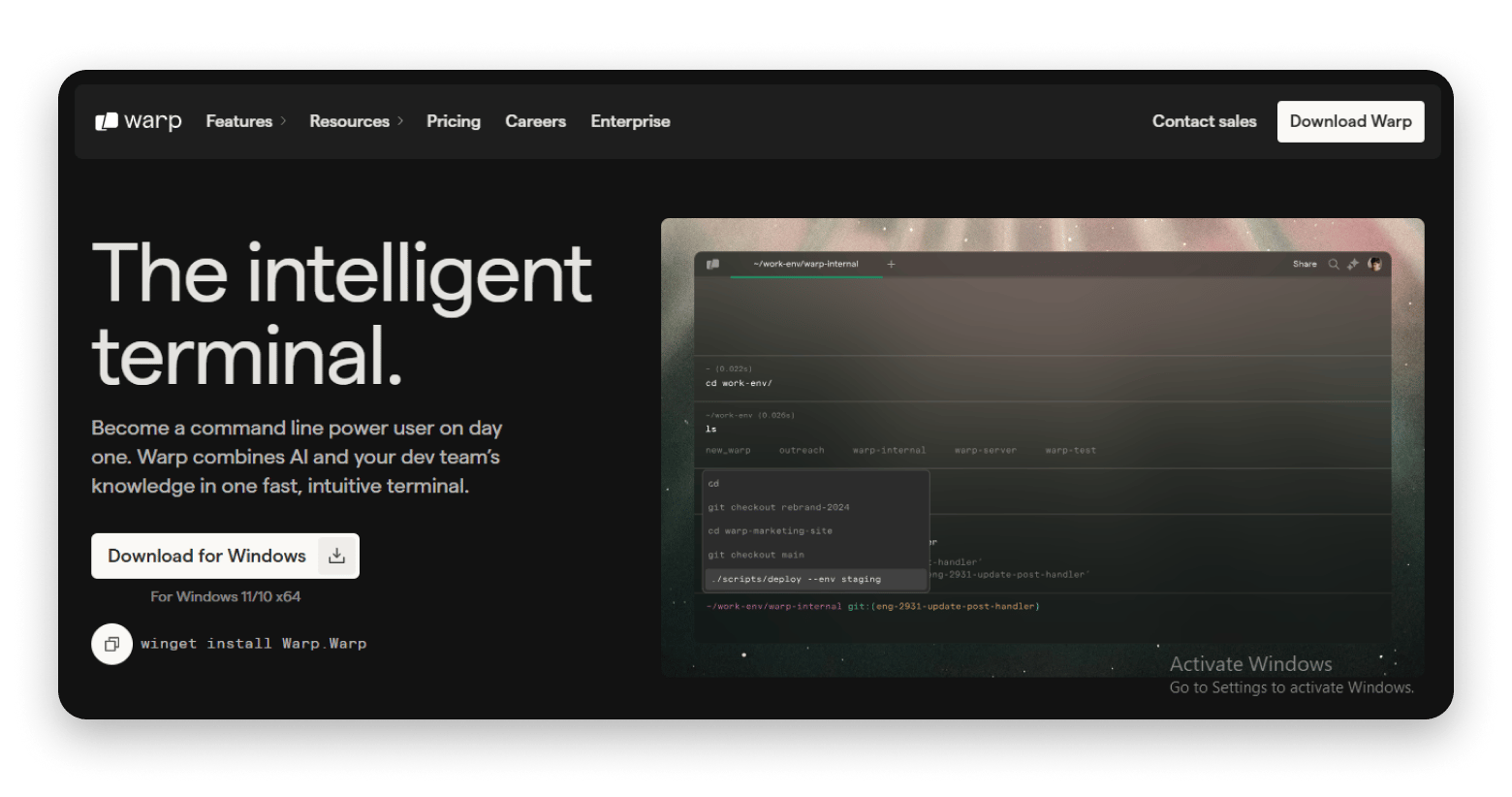Click the copy icon beside winget command

click(x=111, y=644)
